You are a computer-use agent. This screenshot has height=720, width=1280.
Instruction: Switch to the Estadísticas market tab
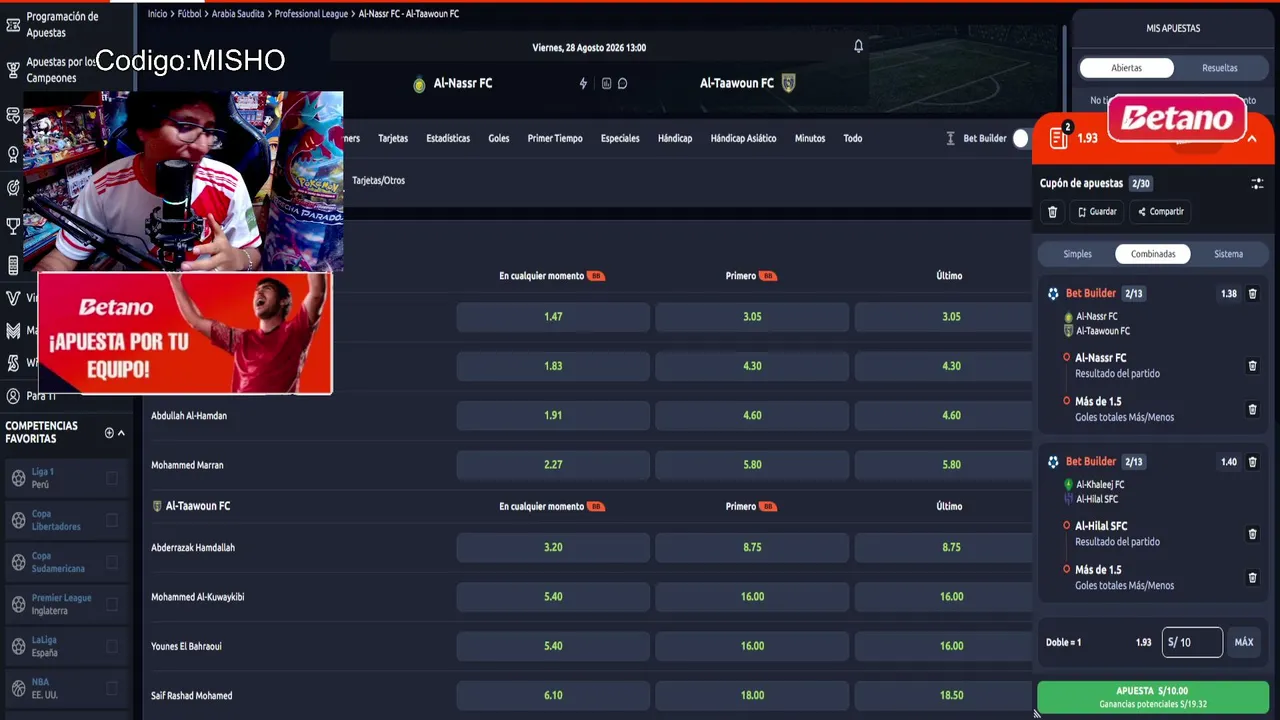448,138
